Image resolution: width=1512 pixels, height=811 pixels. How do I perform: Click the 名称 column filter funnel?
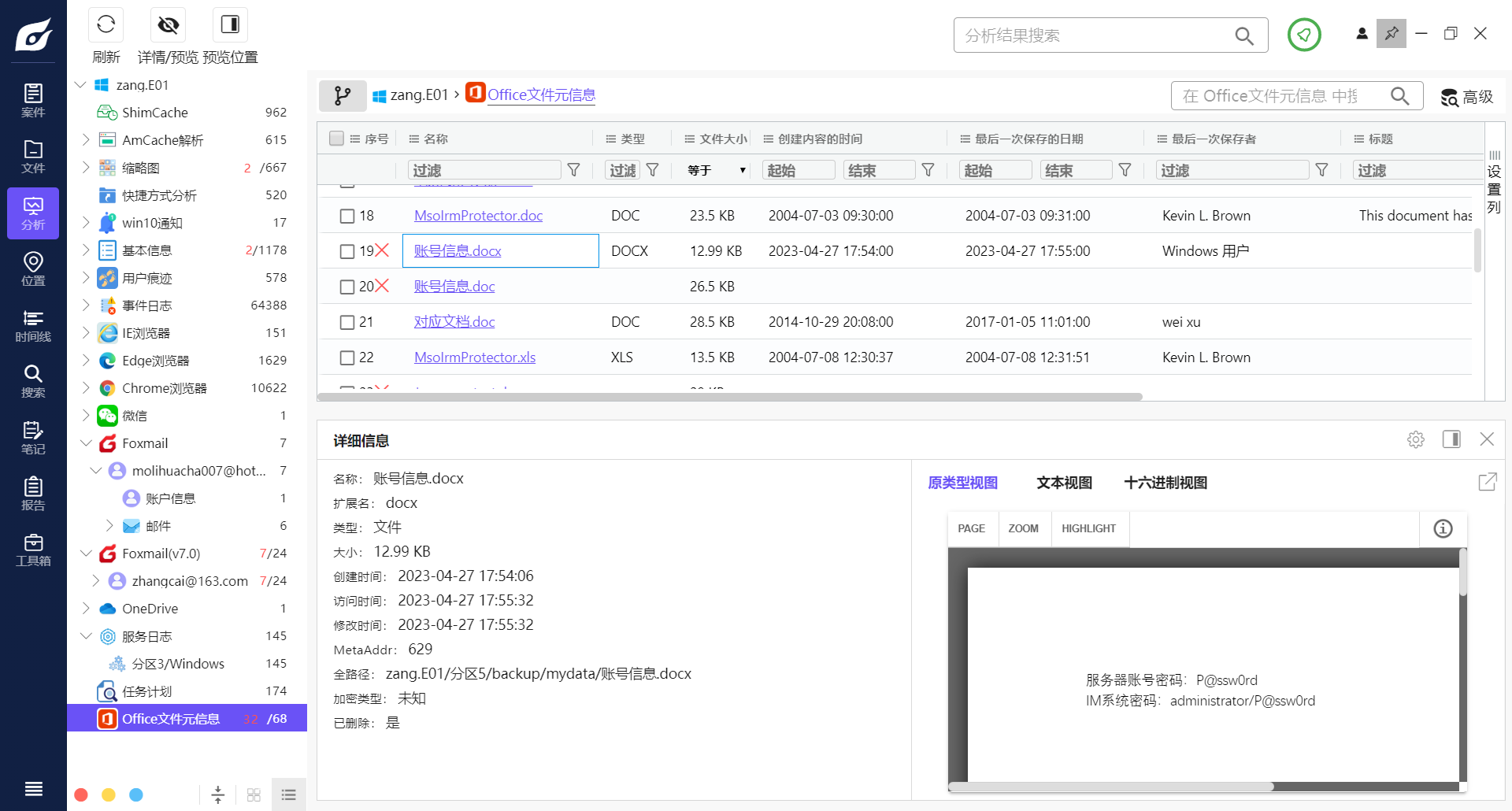pyautogui.click(x=574, y=170)
